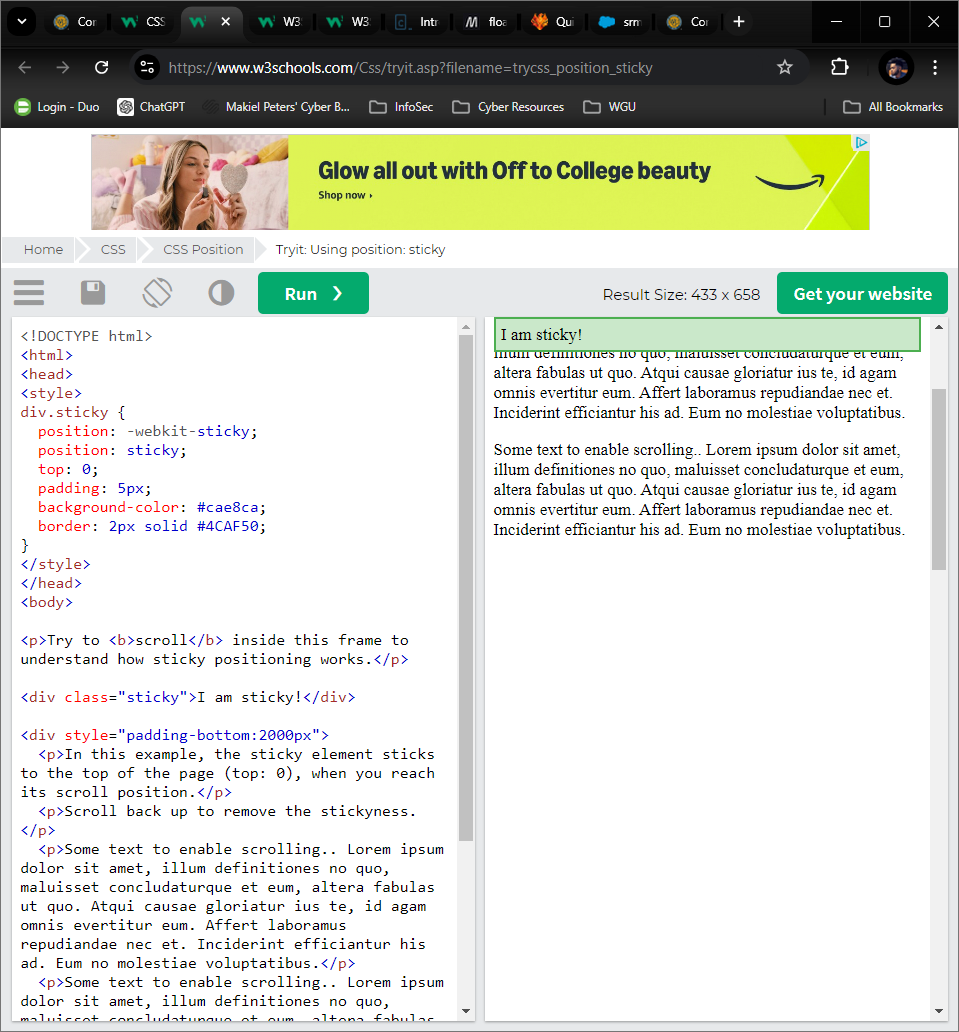Open the W3Schools hamburger menu icon
The width and height of the screenshot is (959, 1032).
pos(29,293)
